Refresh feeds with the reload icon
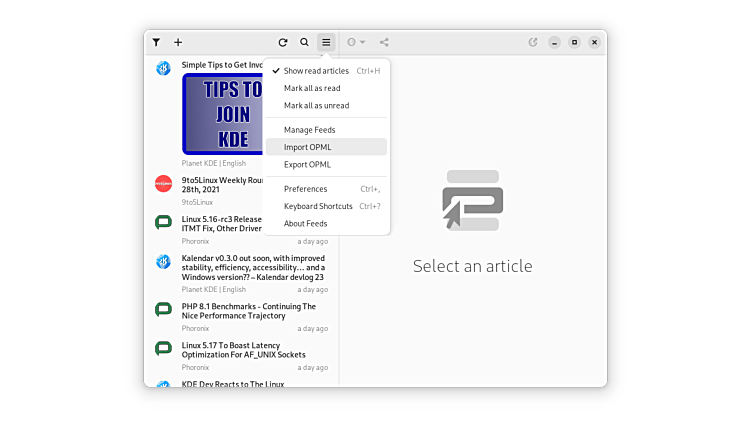The image size is (752, 423). [283, 42]
